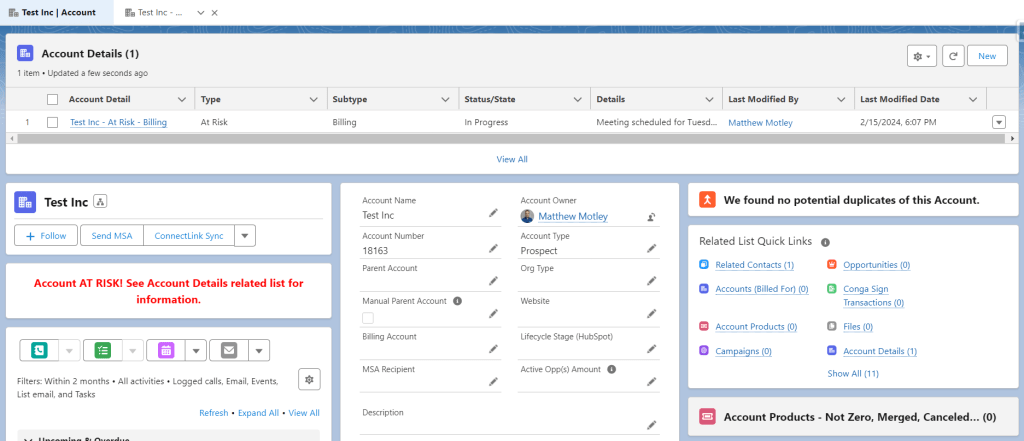1024x441 pixels.
Task: Refresh the Account Details list
Action: click(953, 56)
